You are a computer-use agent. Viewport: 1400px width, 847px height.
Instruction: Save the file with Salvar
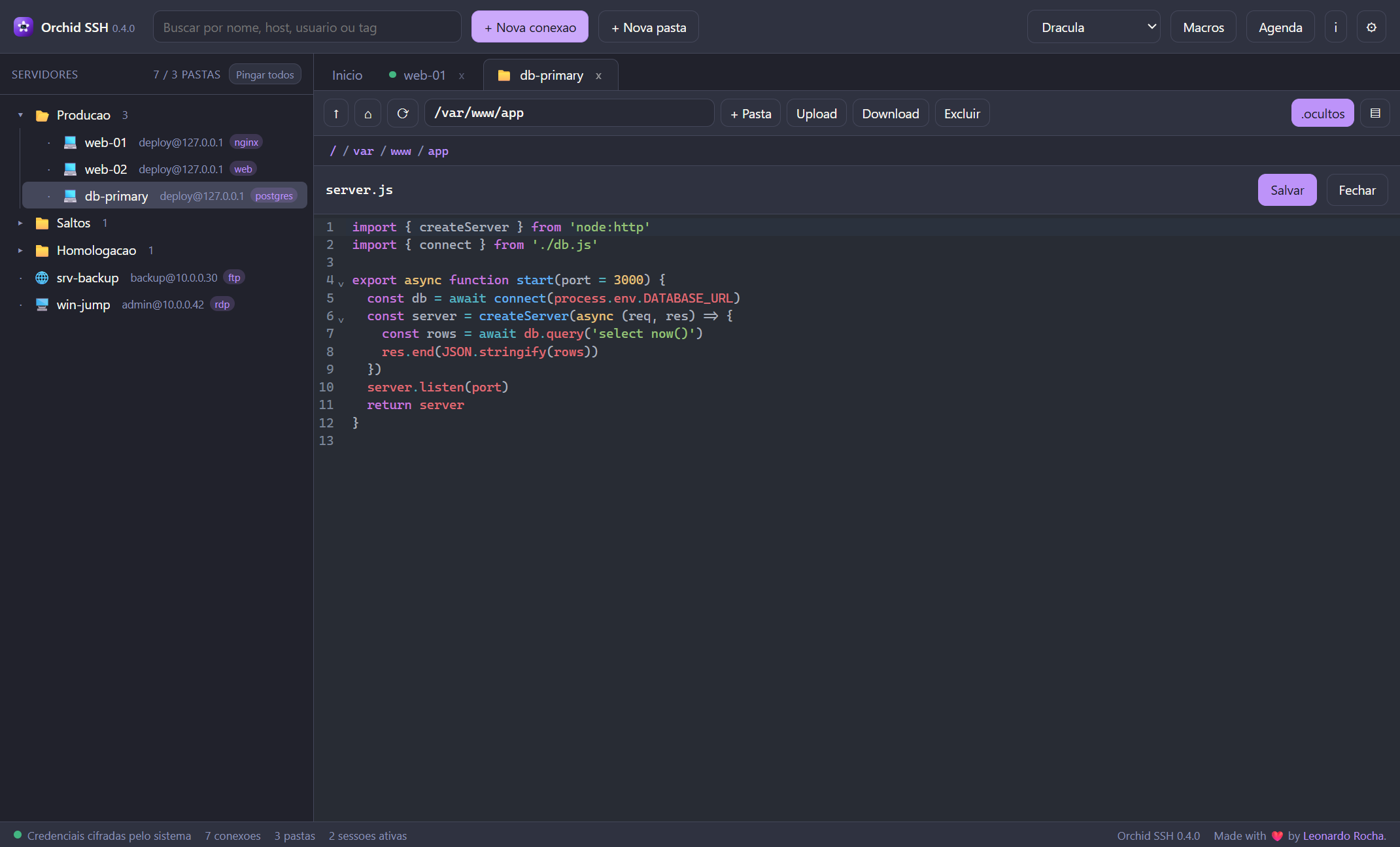coord(1287,190)
